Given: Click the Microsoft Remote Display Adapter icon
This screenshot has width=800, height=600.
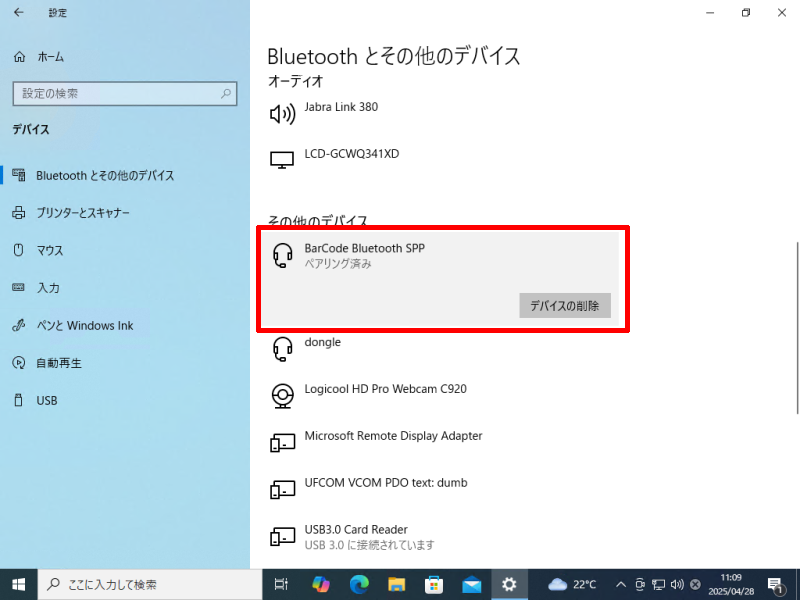Looking at the screenshot, I should [x=283, y=443].
